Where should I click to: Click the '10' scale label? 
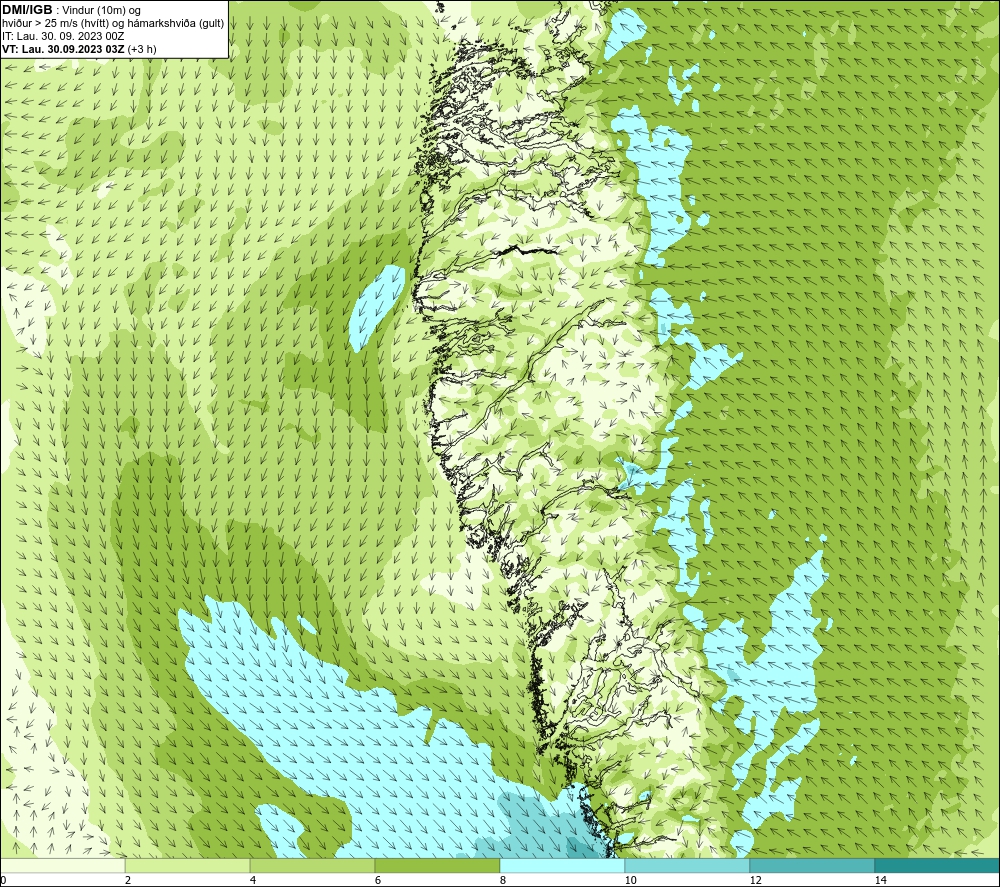coord(630,880)
